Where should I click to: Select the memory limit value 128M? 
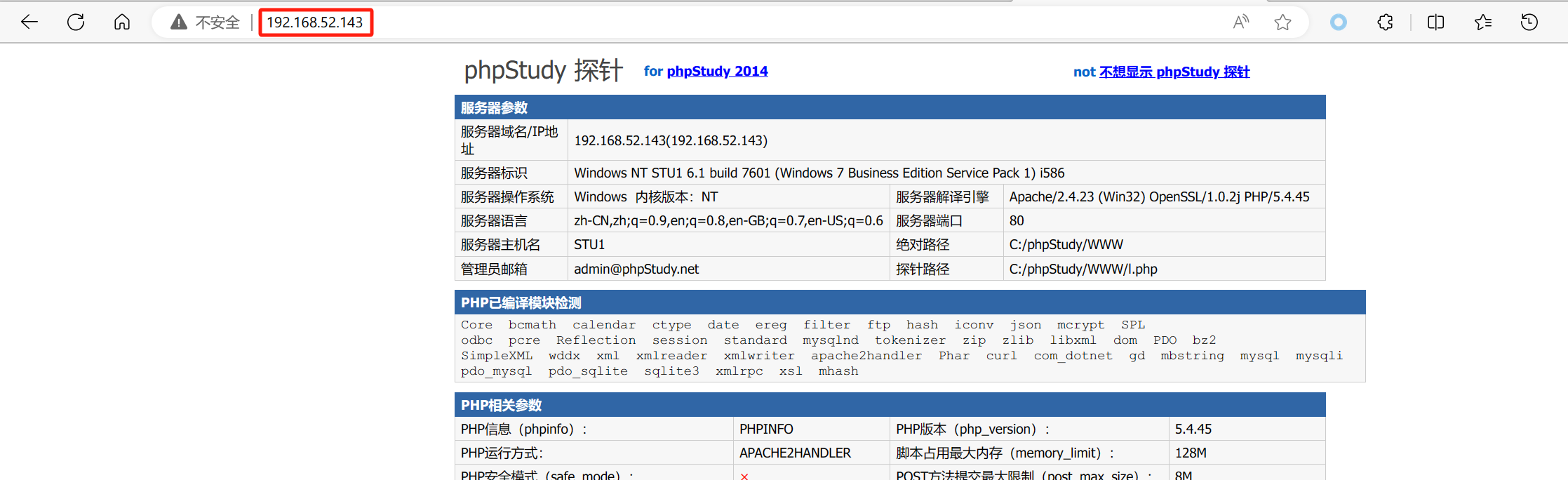(1191, 453)
